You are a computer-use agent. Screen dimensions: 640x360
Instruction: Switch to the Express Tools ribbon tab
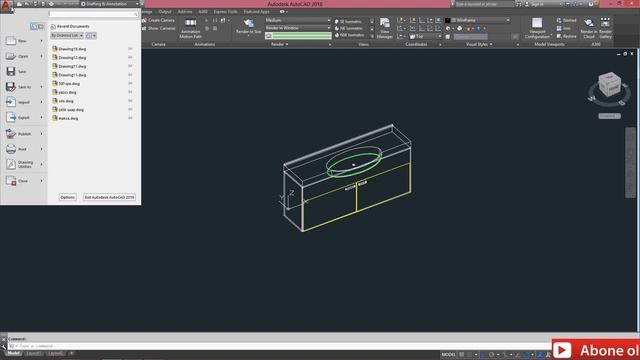pos(225,12)
